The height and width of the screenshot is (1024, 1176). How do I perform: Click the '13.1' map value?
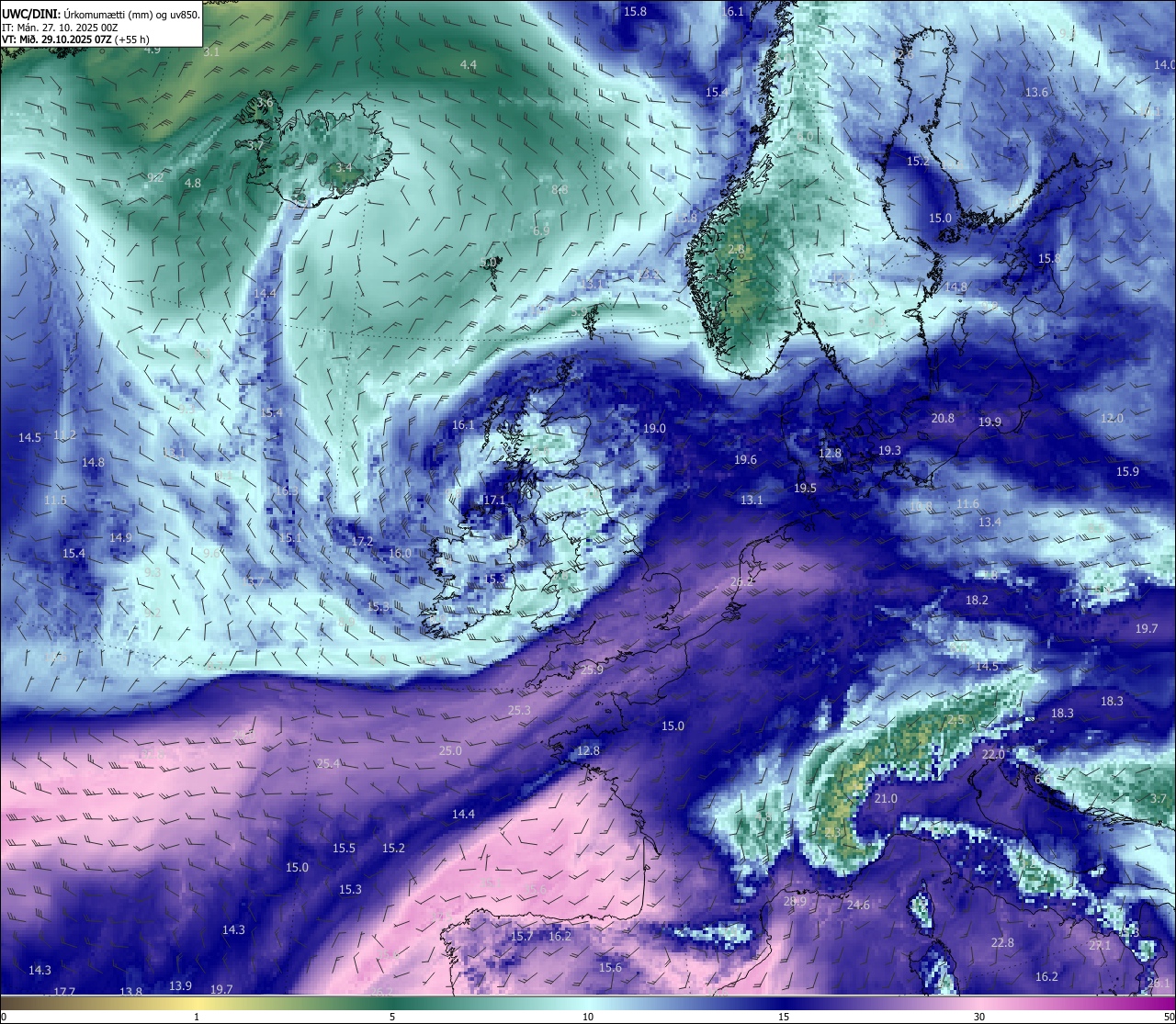pyautogui.click(x=752, y=500)
